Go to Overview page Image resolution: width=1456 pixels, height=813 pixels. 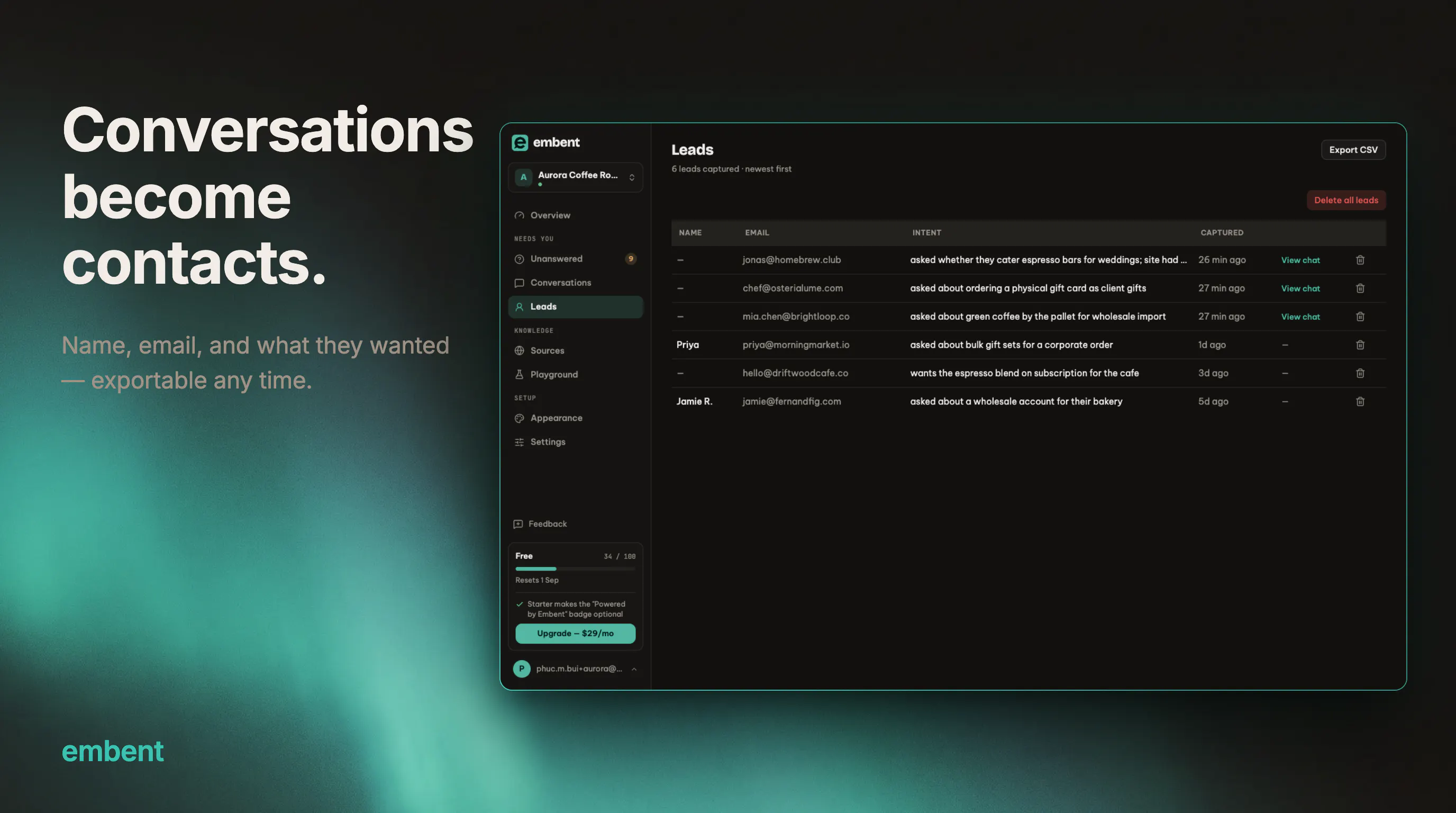click(576, 215)
